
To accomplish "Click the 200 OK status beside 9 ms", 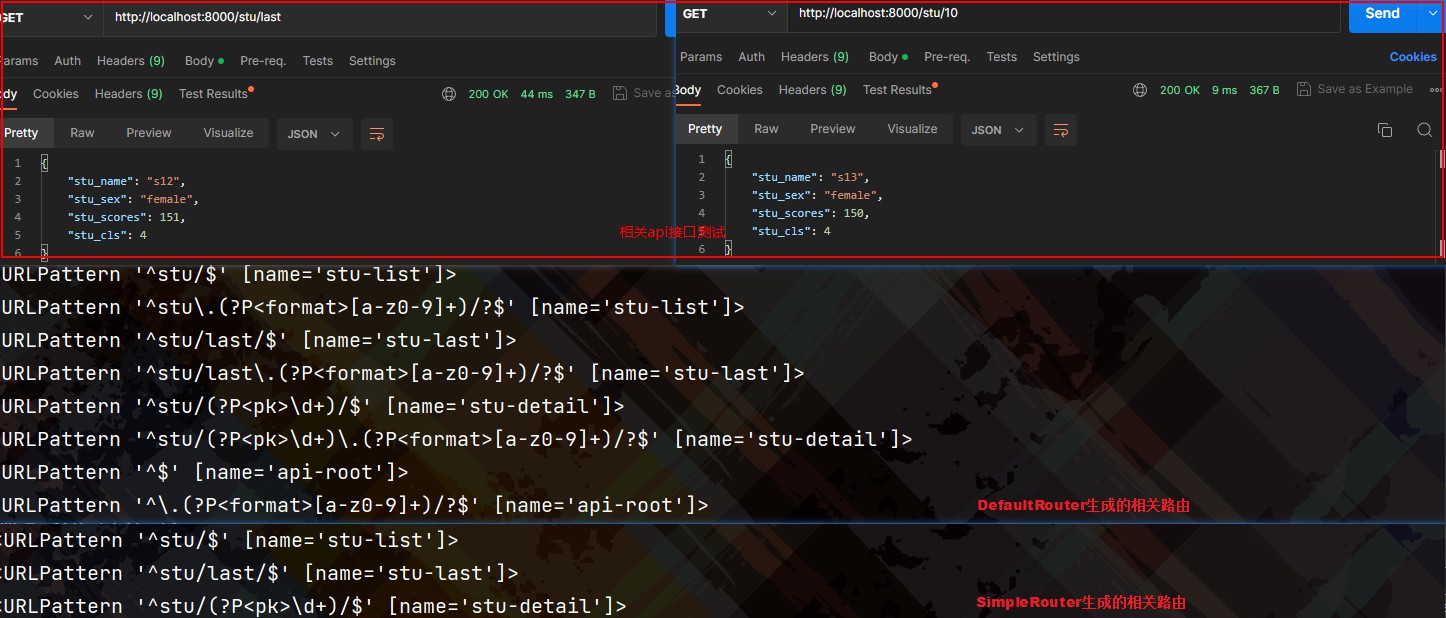I will 1180,90.
